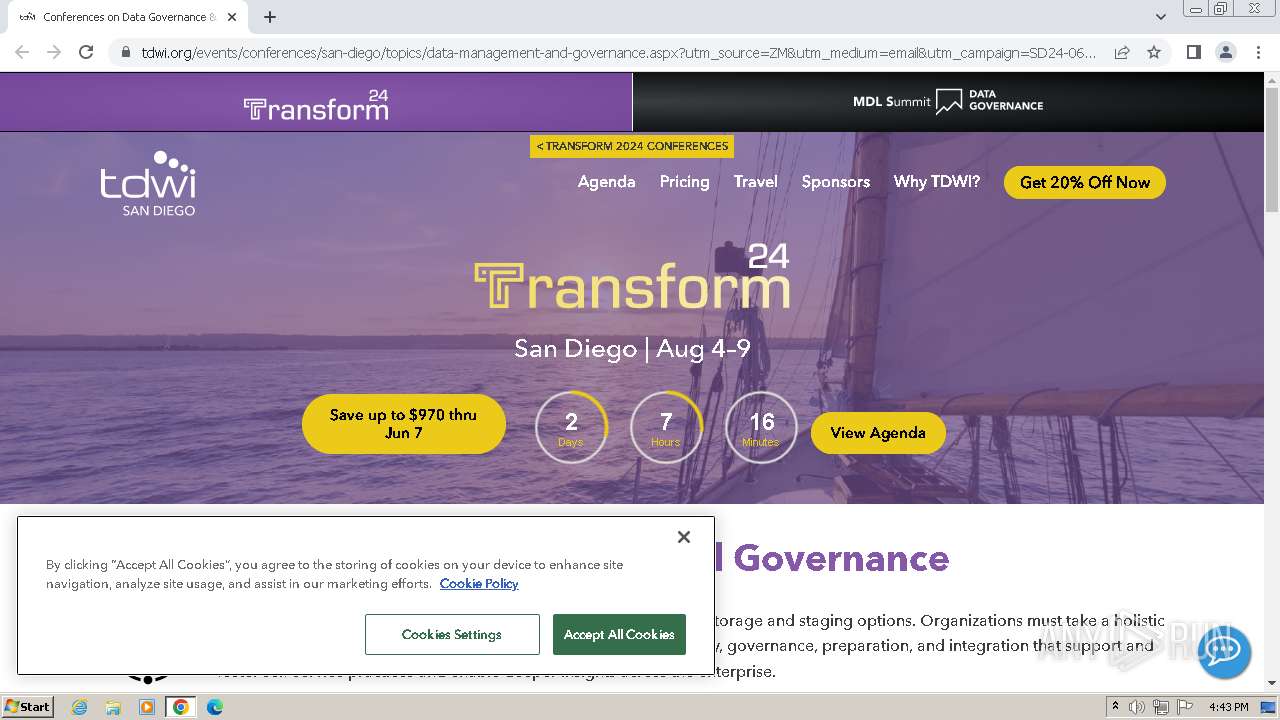
Task: Open the Why TDWI? menu item
Action: click(937, 182)
